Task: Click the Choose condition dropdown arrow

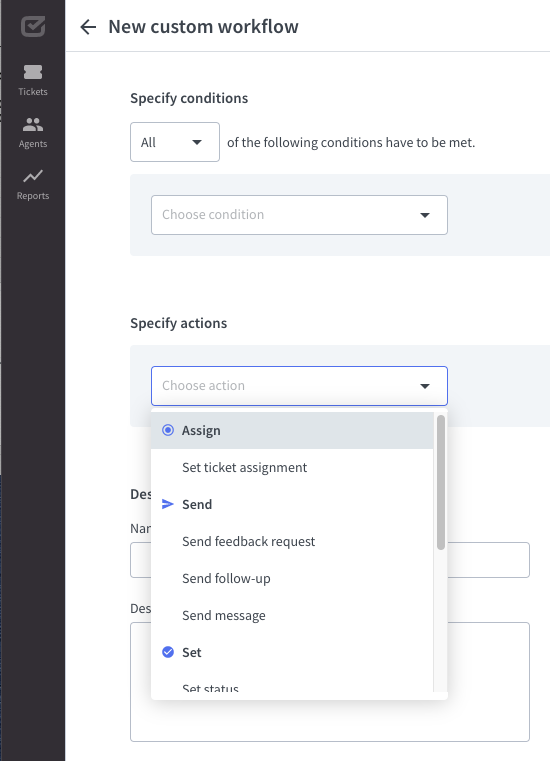Action: (425, 215)
